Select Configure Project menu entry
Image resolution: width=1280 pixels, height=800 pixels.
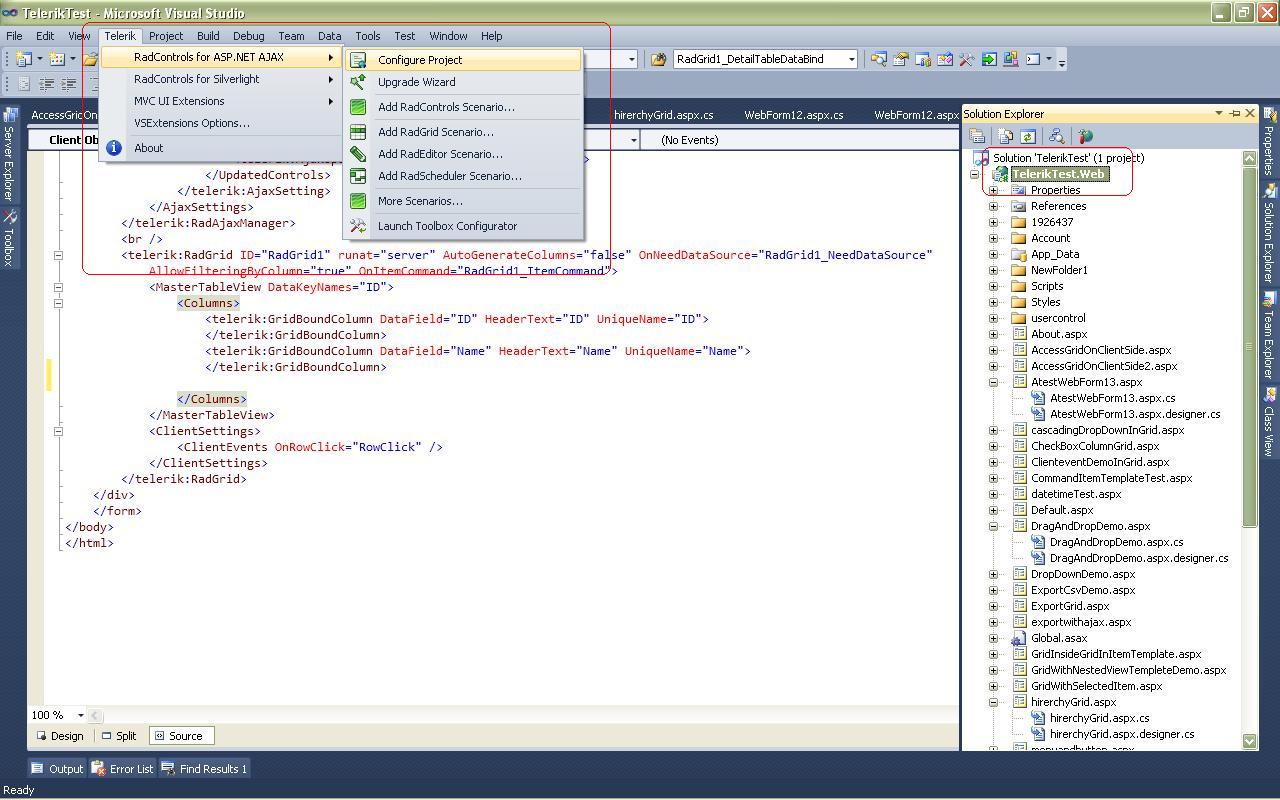pos(420,60)
